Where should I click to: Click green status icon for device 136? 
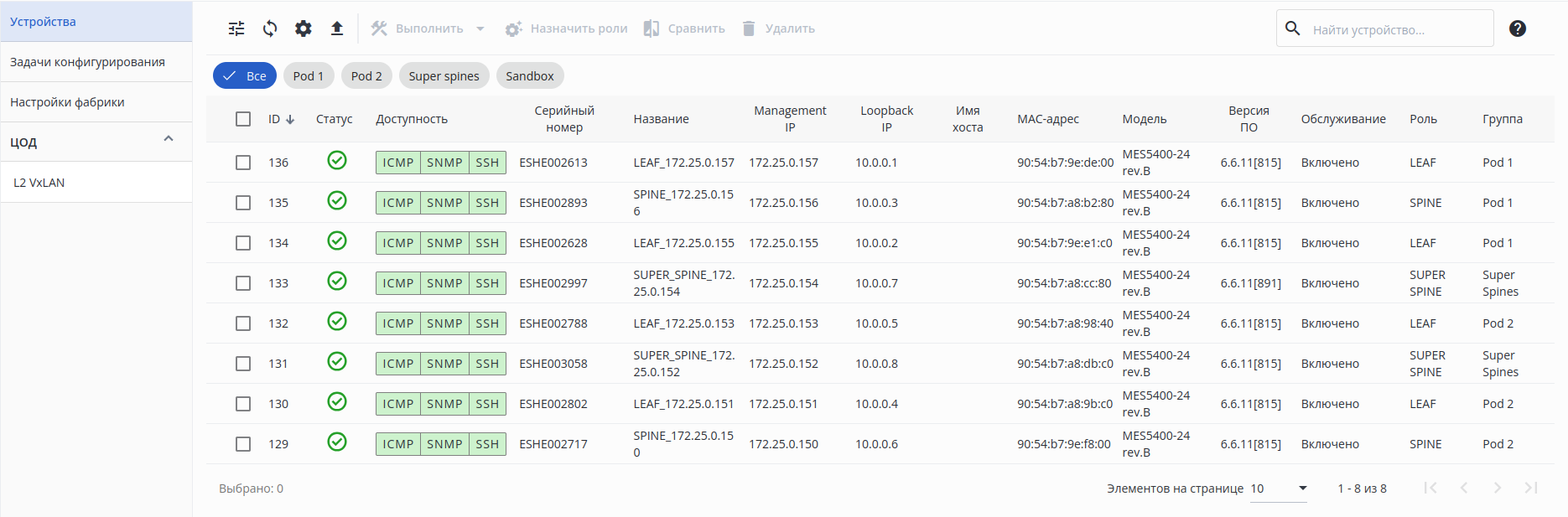(x=337, y=160)
